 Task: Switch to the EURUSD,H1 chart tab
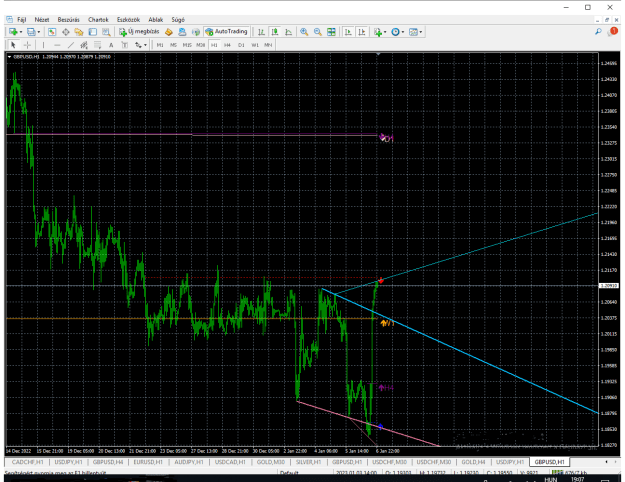coord(148,462)
